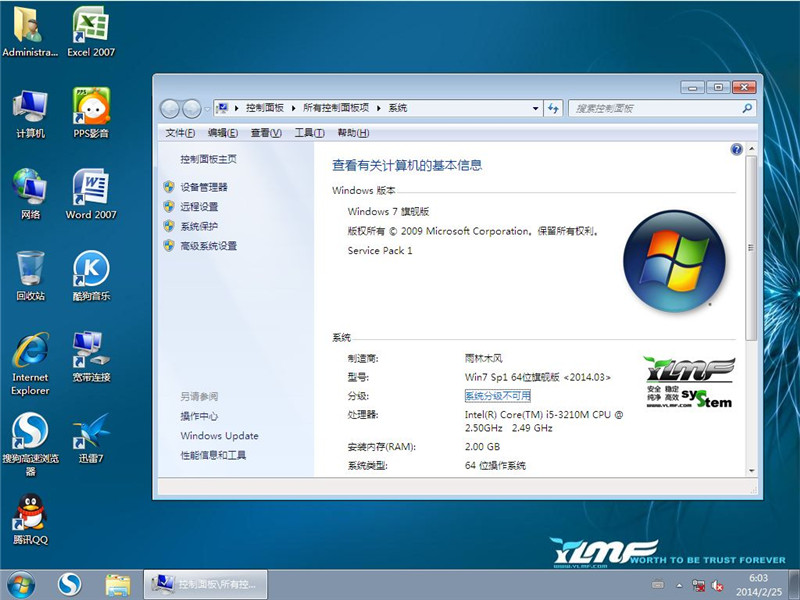Viewport: 800px width, 600px height.
Task: Select the 网络 desktop icon
Action: tap(30, 194)
